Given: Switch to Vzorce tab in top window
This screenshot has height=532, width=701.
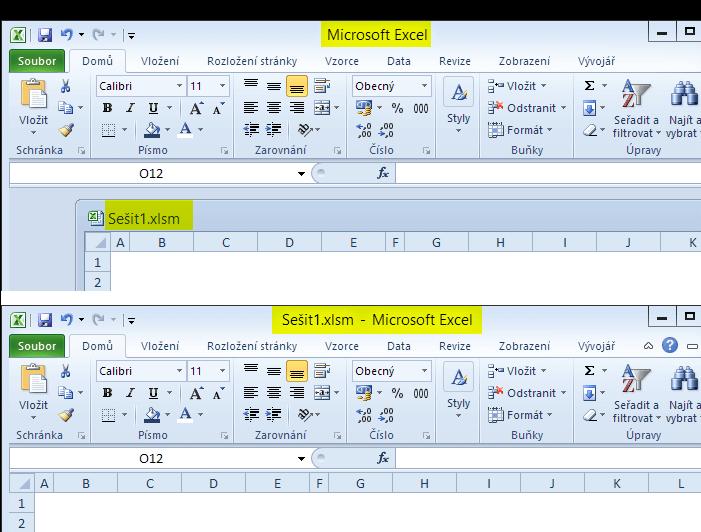Looking at the screenshot, I should (342, 61).
